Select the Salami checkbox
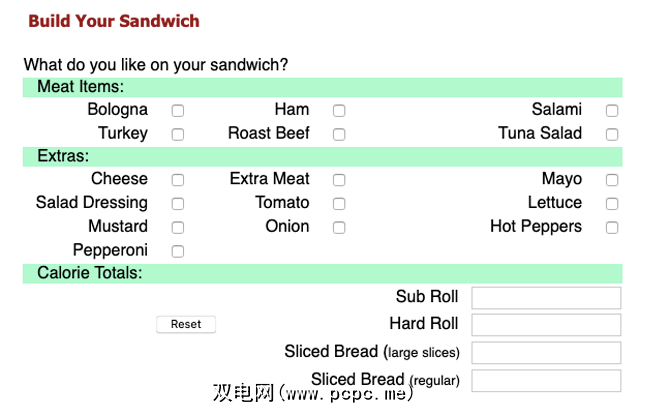Screen dimensions: 670x416 click(612, 111)
